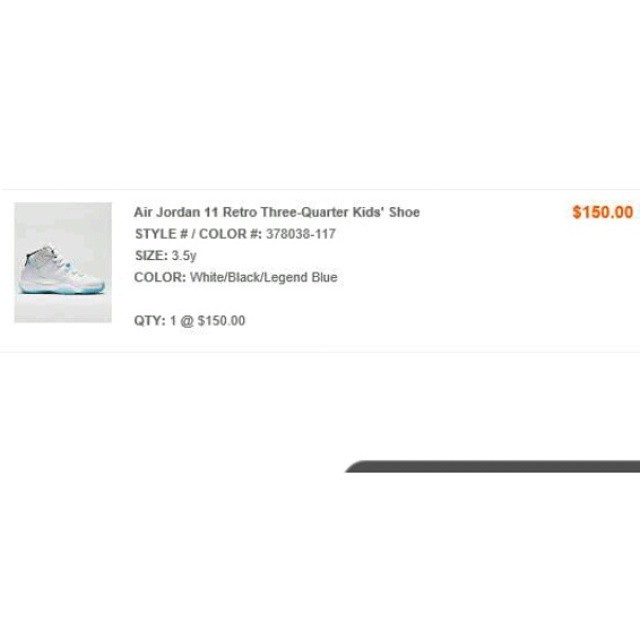The image size is (640, 640).
Task: Click the "COLOR:" label text
Action: point(160,278)
